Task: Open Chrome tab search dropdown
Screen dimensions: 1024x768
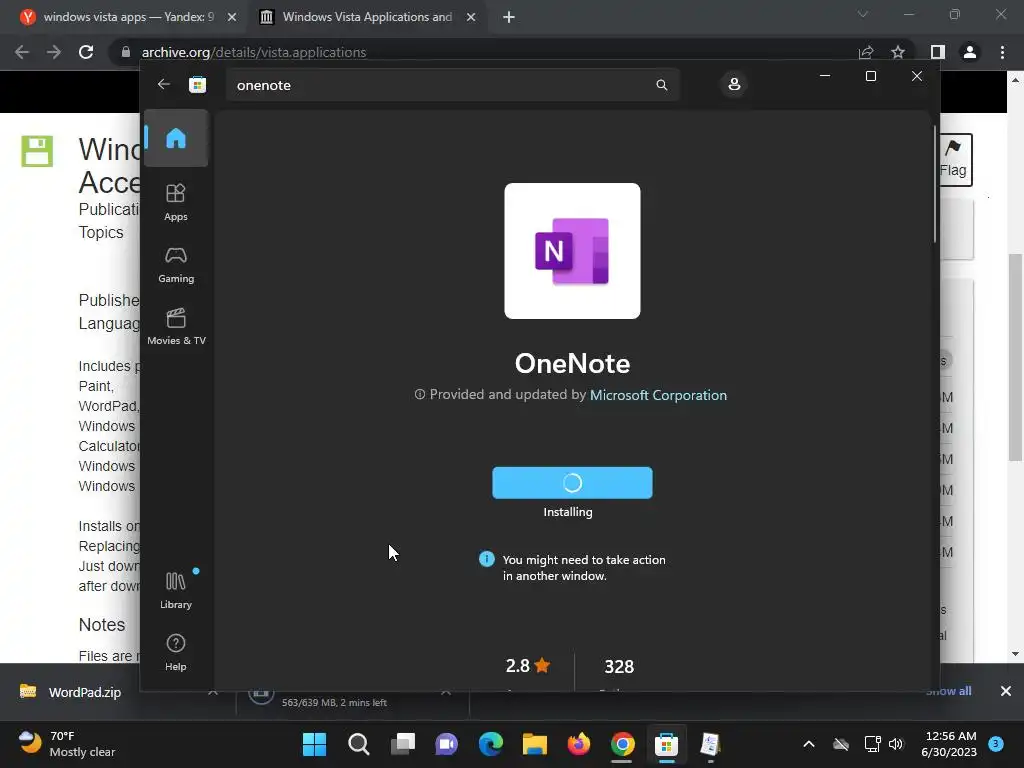Action: click(863, 14)
